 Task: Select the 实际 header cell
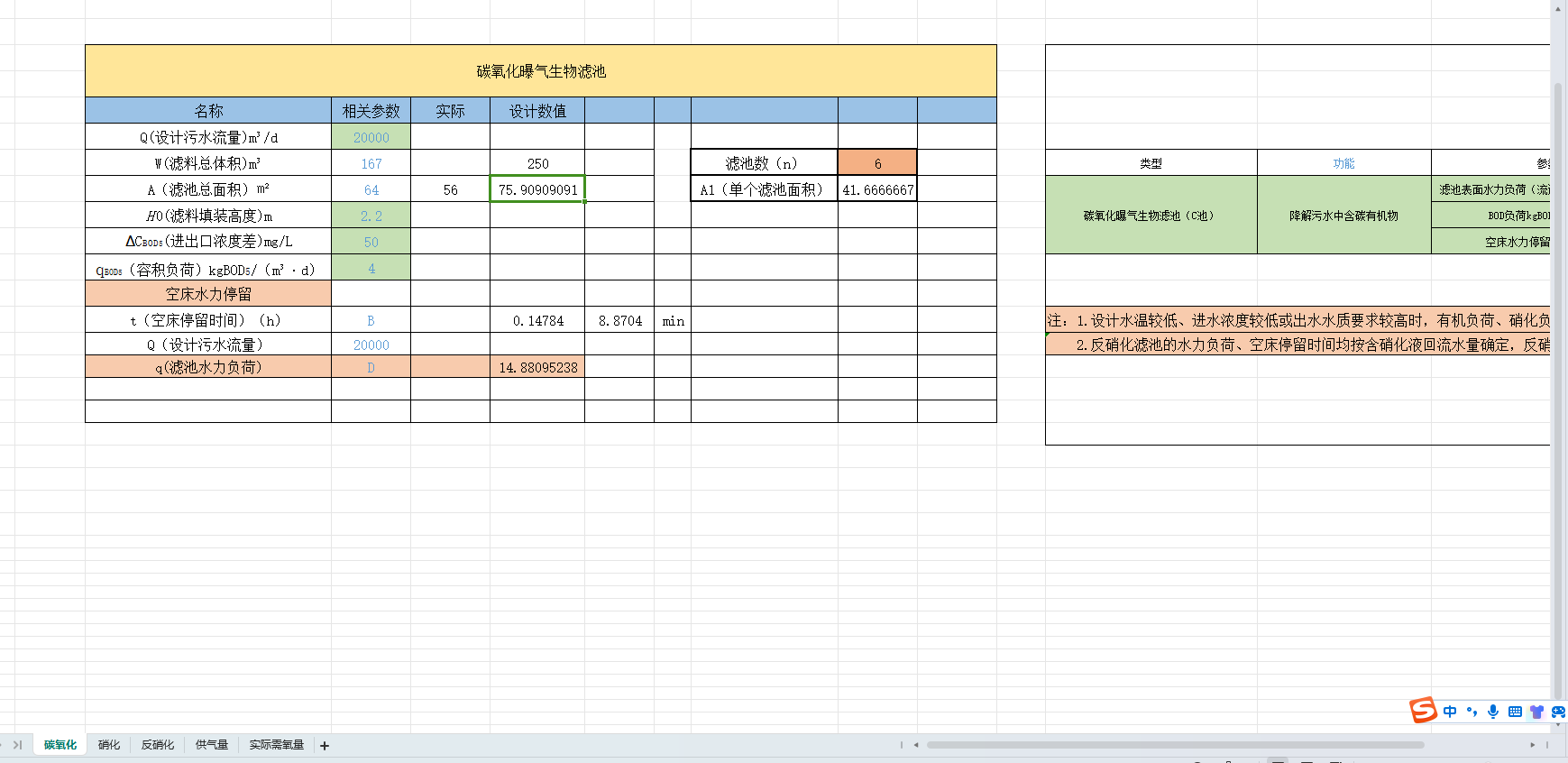[450, 111]
